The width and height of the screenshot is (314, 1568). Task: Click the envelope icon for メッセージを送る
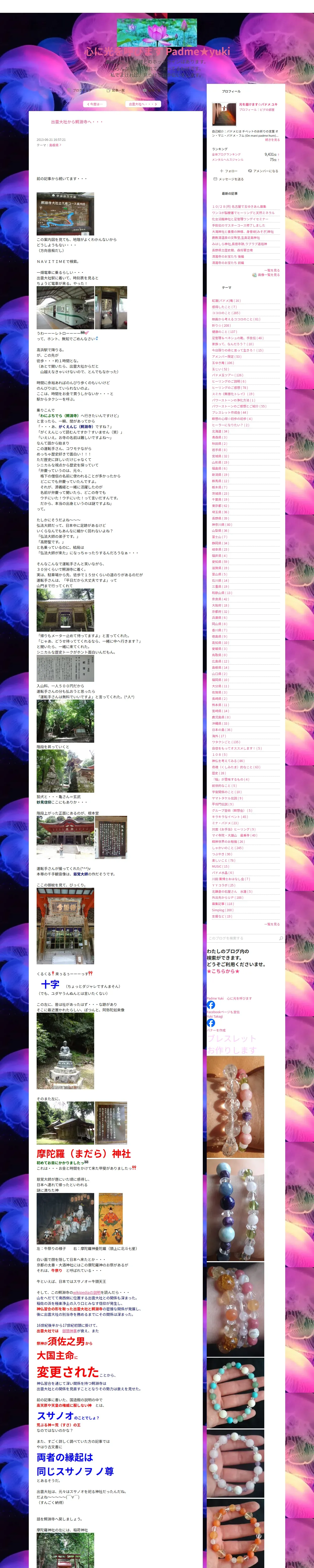(215, 179)
